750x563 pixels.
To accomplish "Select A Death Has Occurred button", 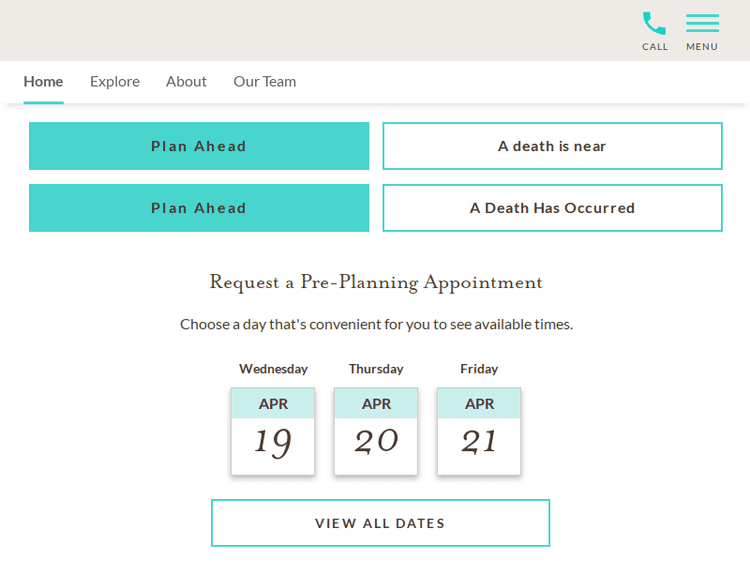I will tap(552, 208).
